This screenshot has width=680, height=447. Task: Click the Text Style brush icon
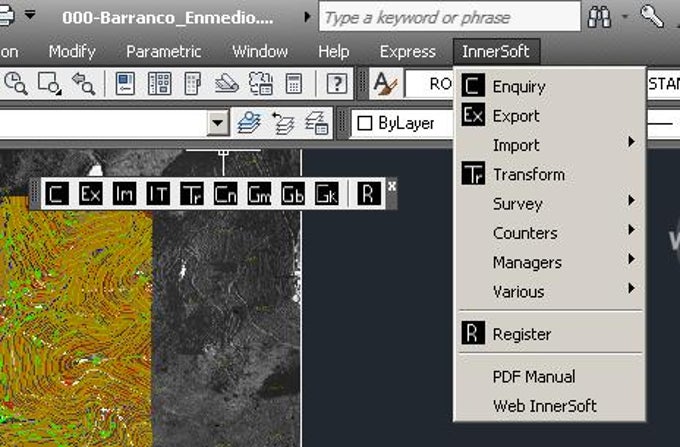386,83
